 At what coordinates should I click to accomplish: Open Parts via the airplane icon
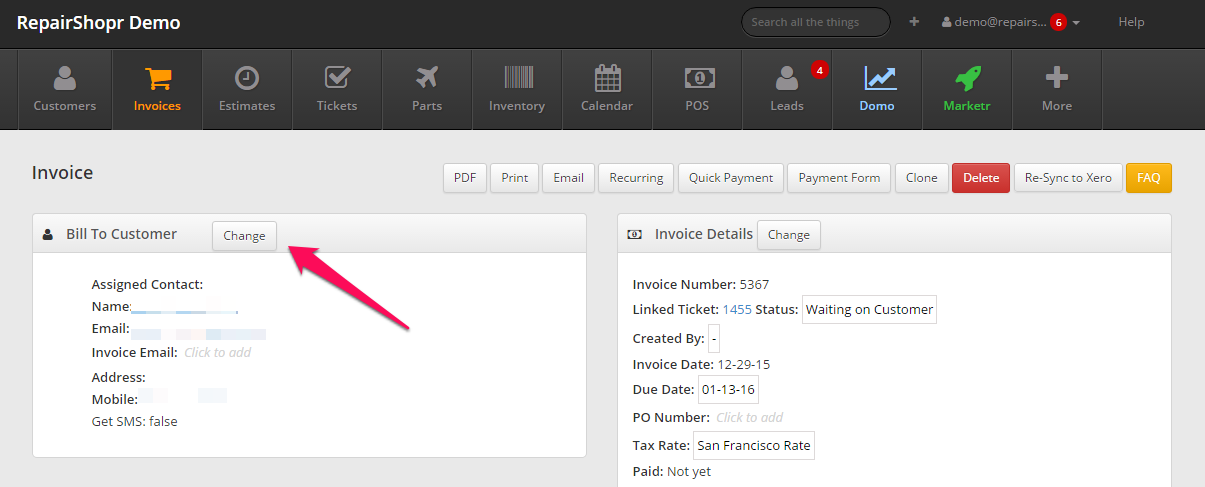pyautogui.click(x=427, y=78)
